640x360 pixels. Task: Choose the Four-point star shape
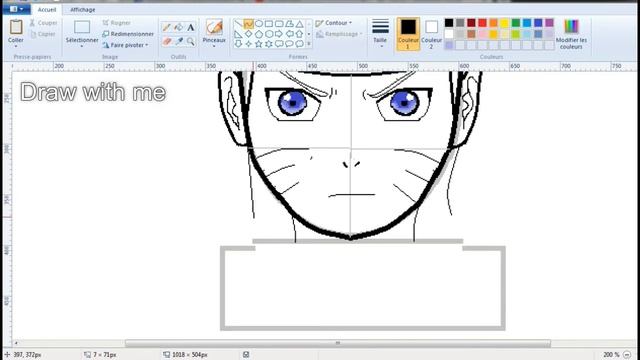[248, 44]
